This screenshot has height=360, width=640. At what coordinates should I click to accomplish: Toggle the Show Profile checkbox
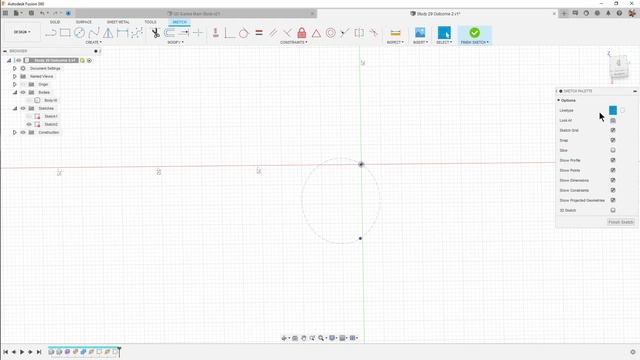click(613, 160)
